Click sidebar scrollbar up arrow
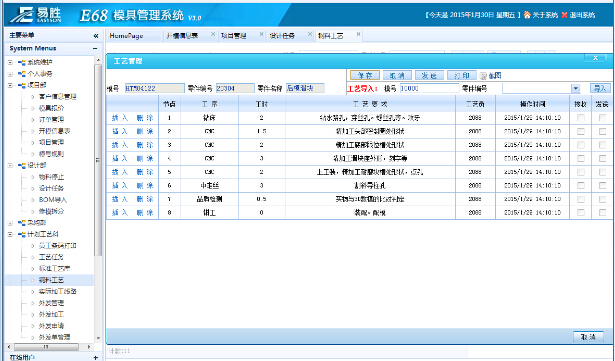The width and height of the screenshot is (615, 361). pyautogui.click(x=98, y=60)
